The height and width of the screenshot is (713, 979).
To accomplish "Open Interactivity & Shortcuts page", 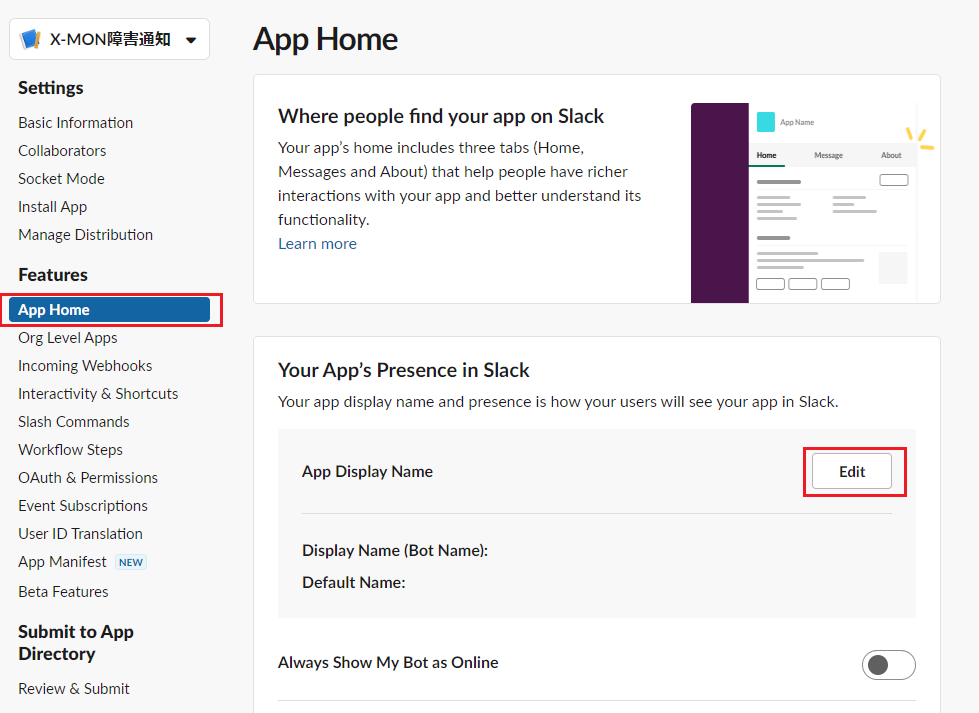I will [98, 394].
